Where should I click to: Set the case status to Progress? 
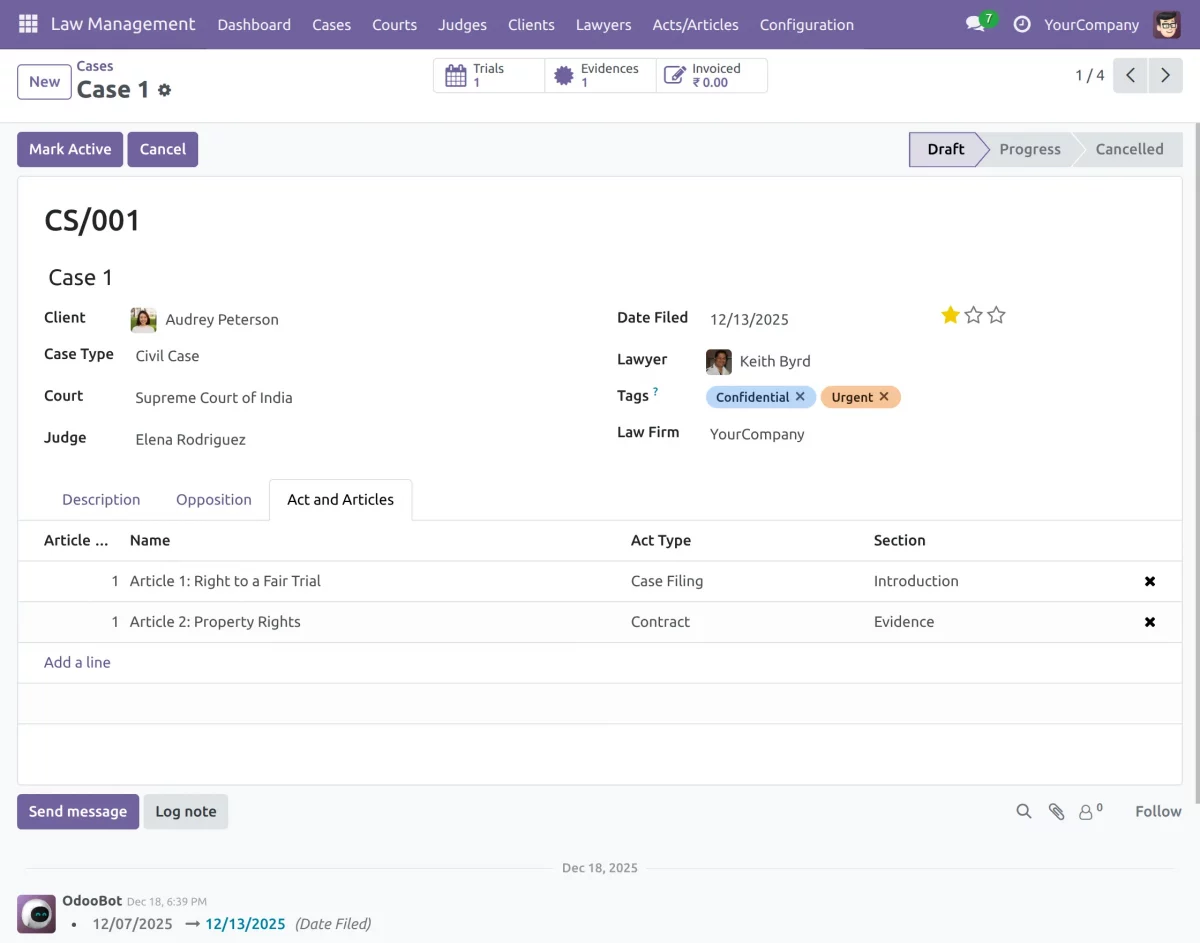coord(1029,149)
